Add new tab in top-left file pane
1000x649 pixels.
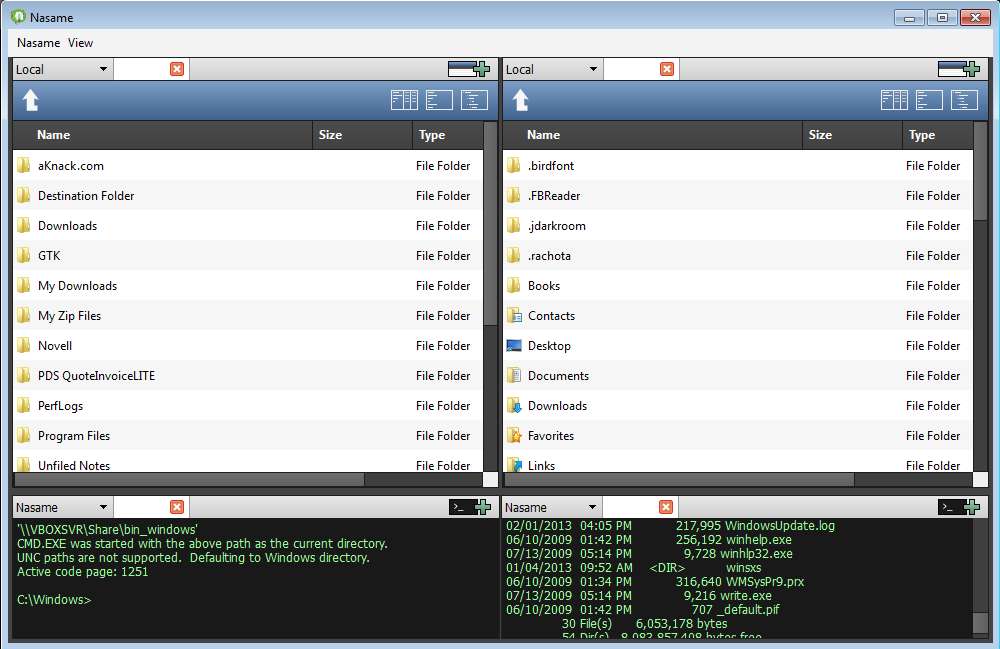(x=469, y=69)
